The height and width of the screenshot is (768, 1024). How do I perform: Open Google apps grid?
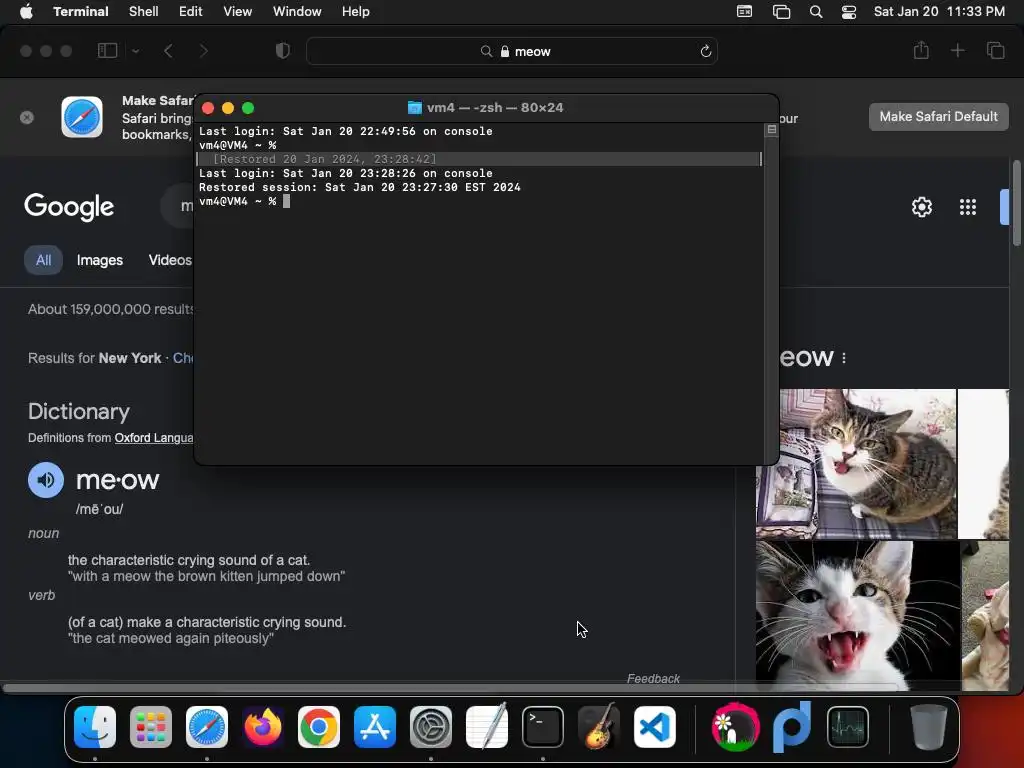[968, 207]
